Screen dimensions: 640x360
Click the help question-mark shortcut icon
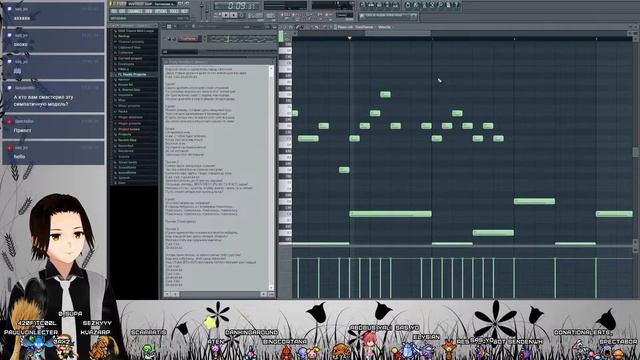[456, 5]
